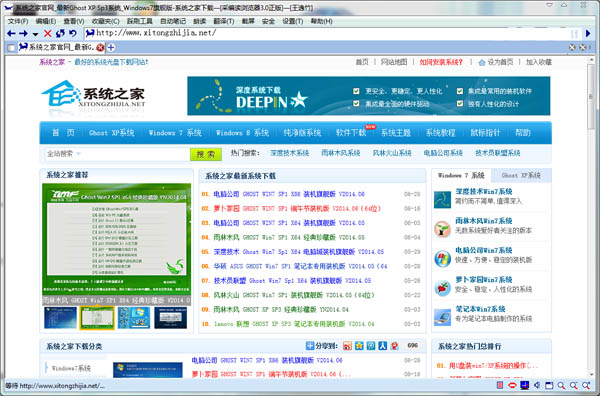Click the green 搜索 button
Image resolution: width=600 pixels, height=396 pixels.
(206, 154)
